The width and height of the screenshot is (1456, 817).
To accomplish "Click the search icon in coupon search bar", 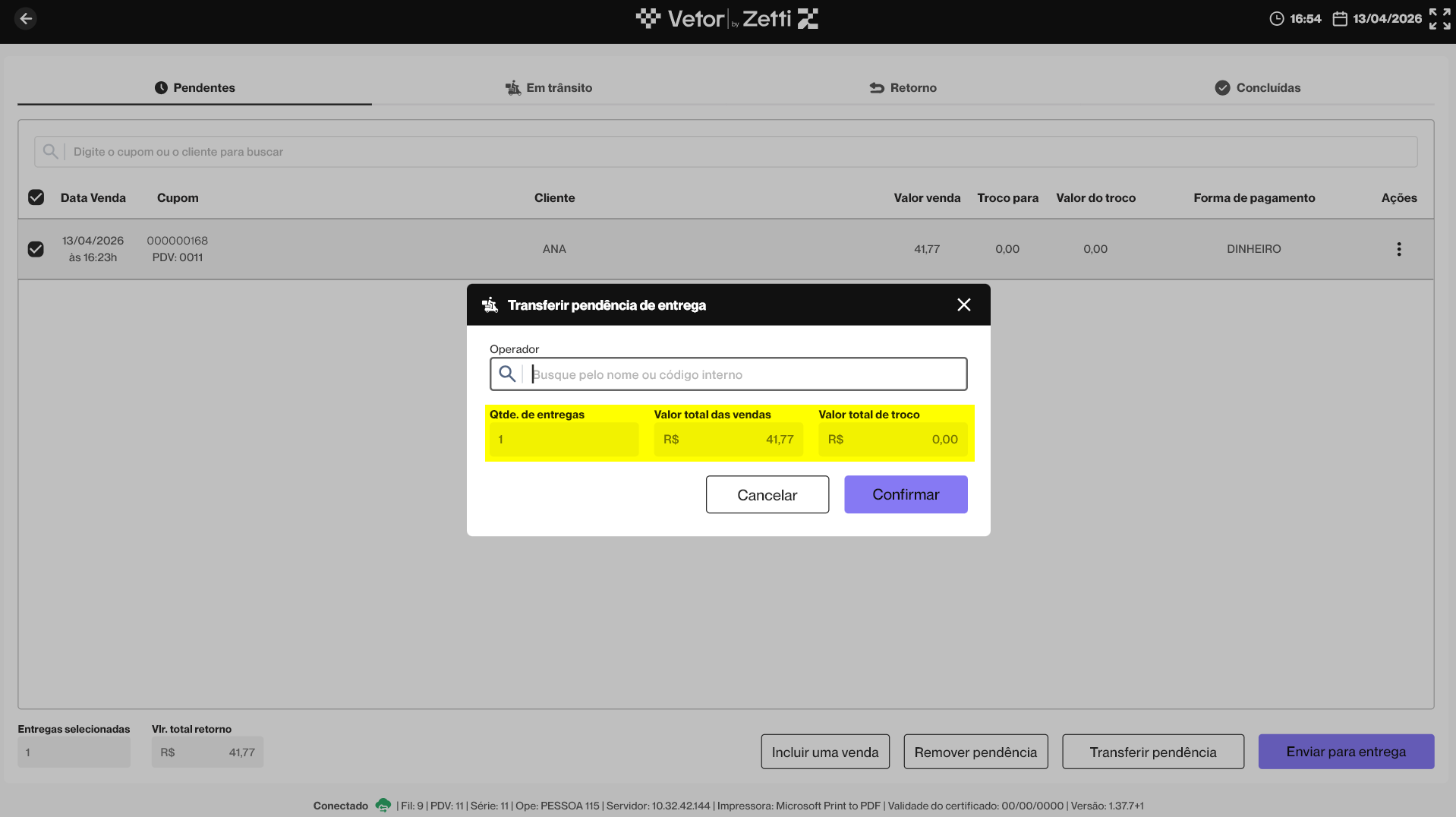I will tap(50, 152).
